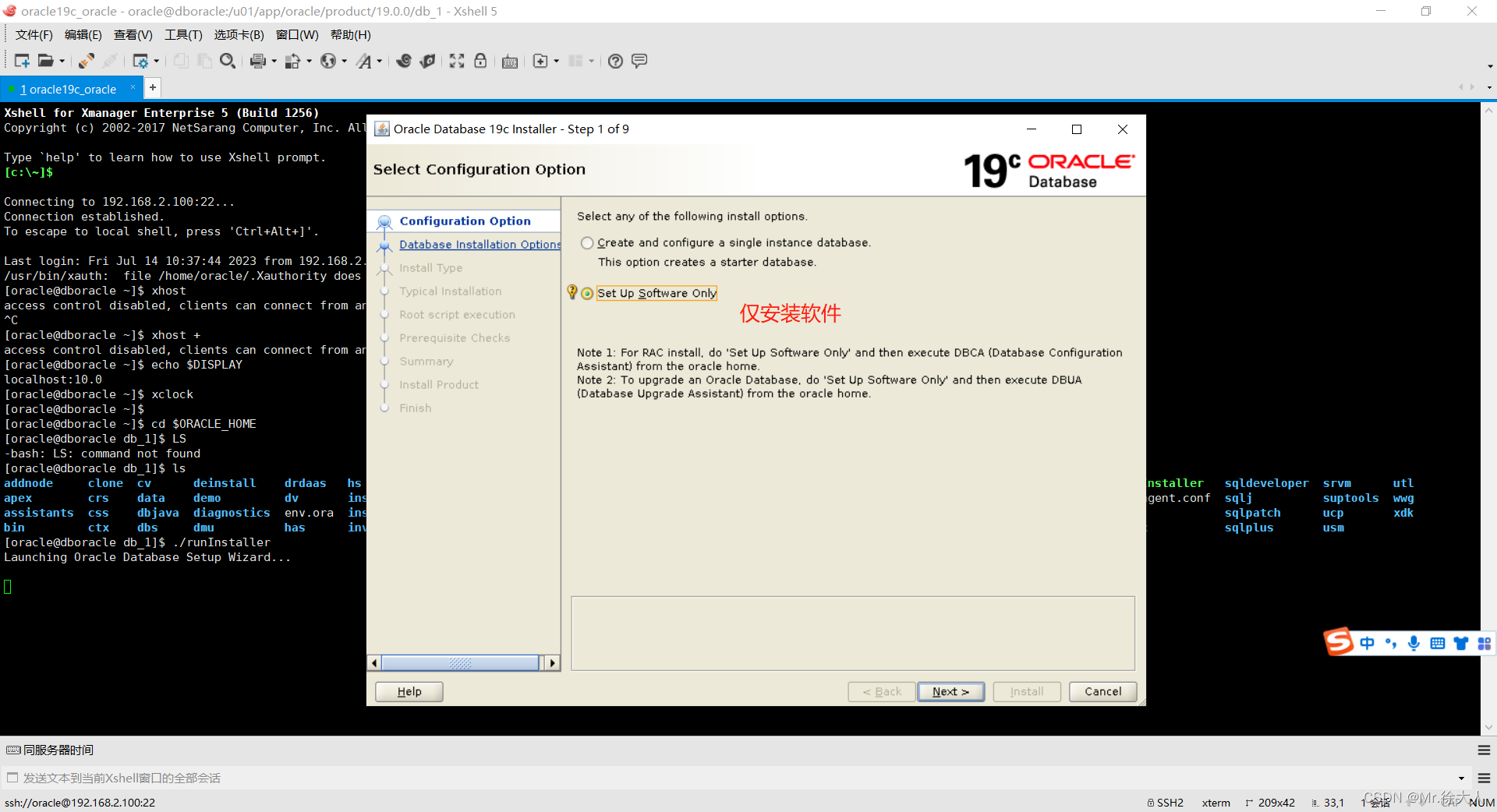Open the 工具(T) menu
The image size is (1497, 812).
[183, 35]
